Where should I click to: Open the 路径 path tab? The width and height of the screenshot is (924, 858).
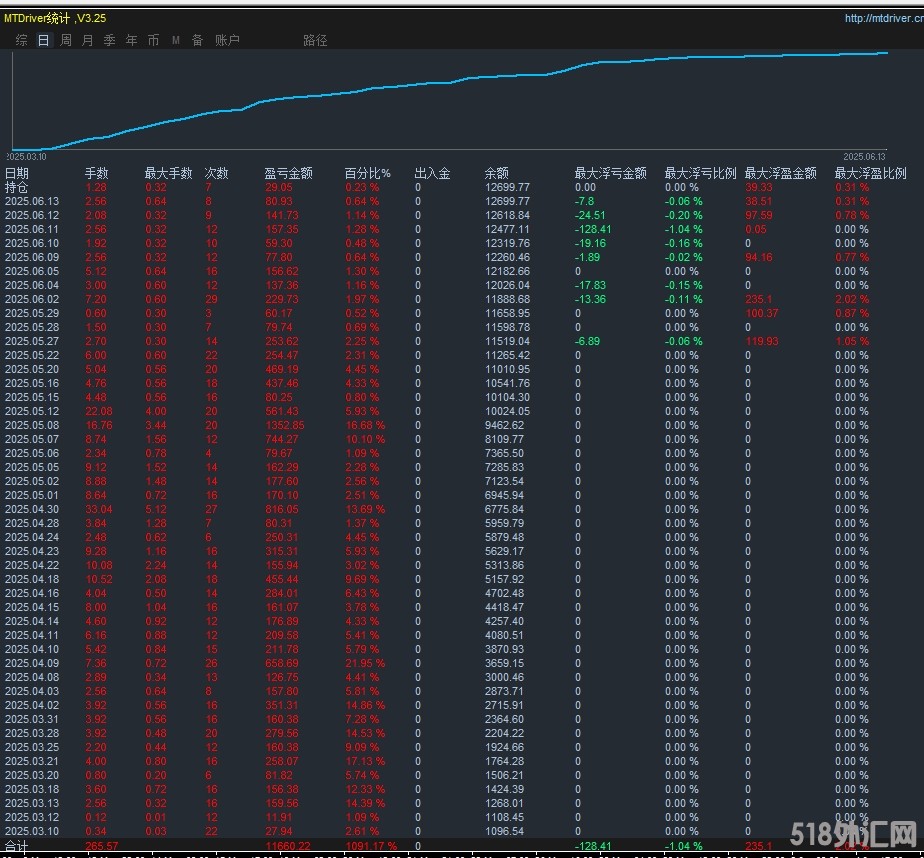coord(315,40)
